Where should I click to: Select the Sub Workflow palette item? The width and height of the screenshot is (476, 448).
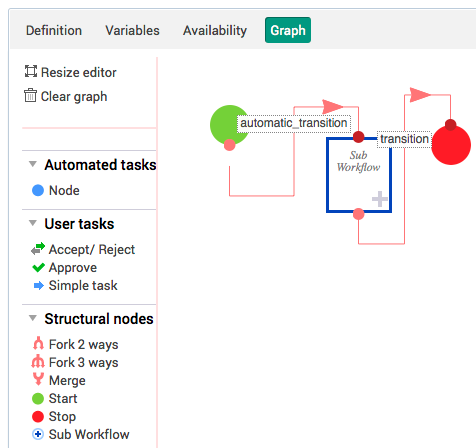80,434
